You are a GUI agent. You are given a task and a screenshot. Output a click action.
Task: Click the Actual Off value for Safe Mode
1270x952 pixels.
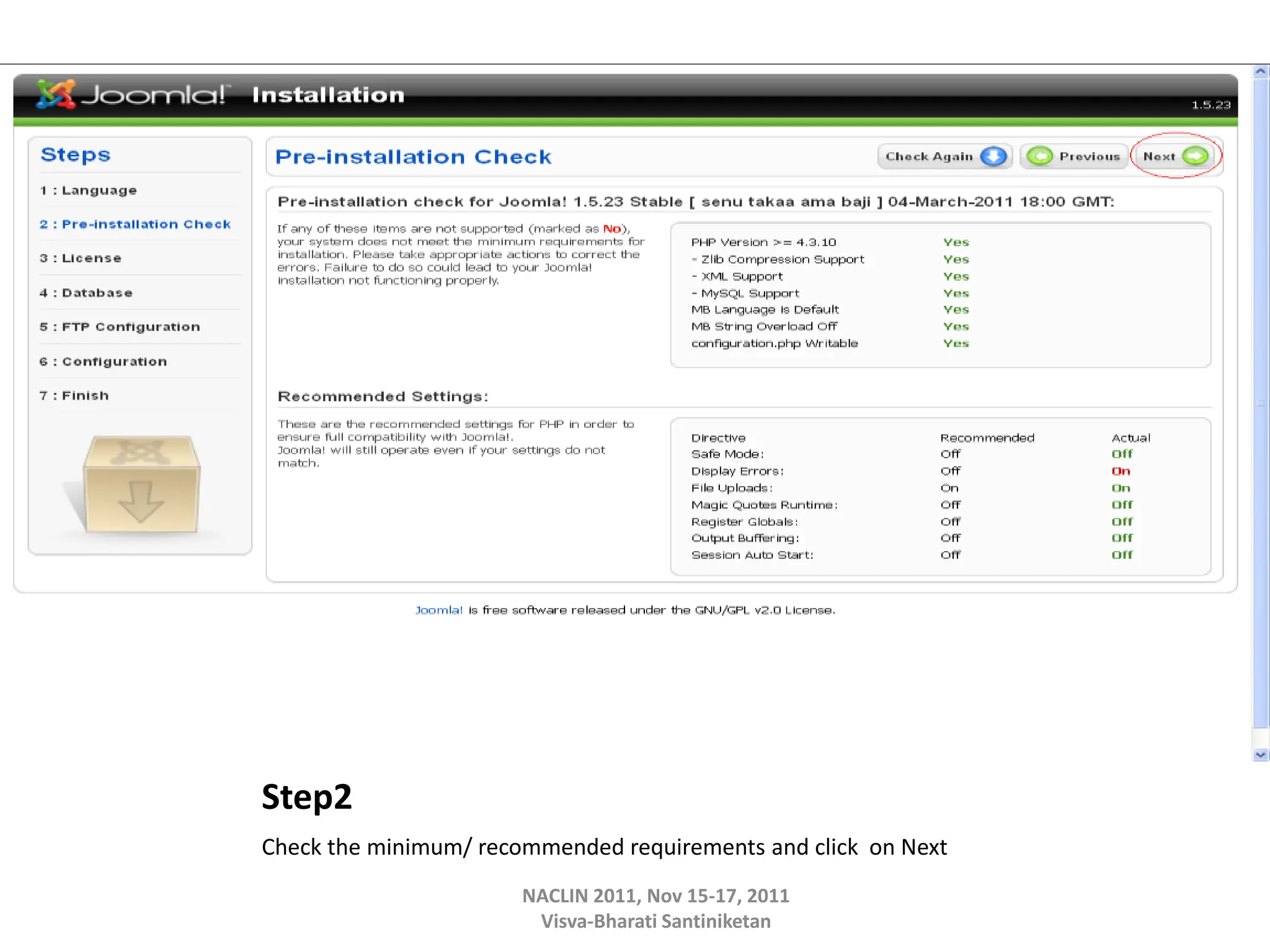(1122, 454)
